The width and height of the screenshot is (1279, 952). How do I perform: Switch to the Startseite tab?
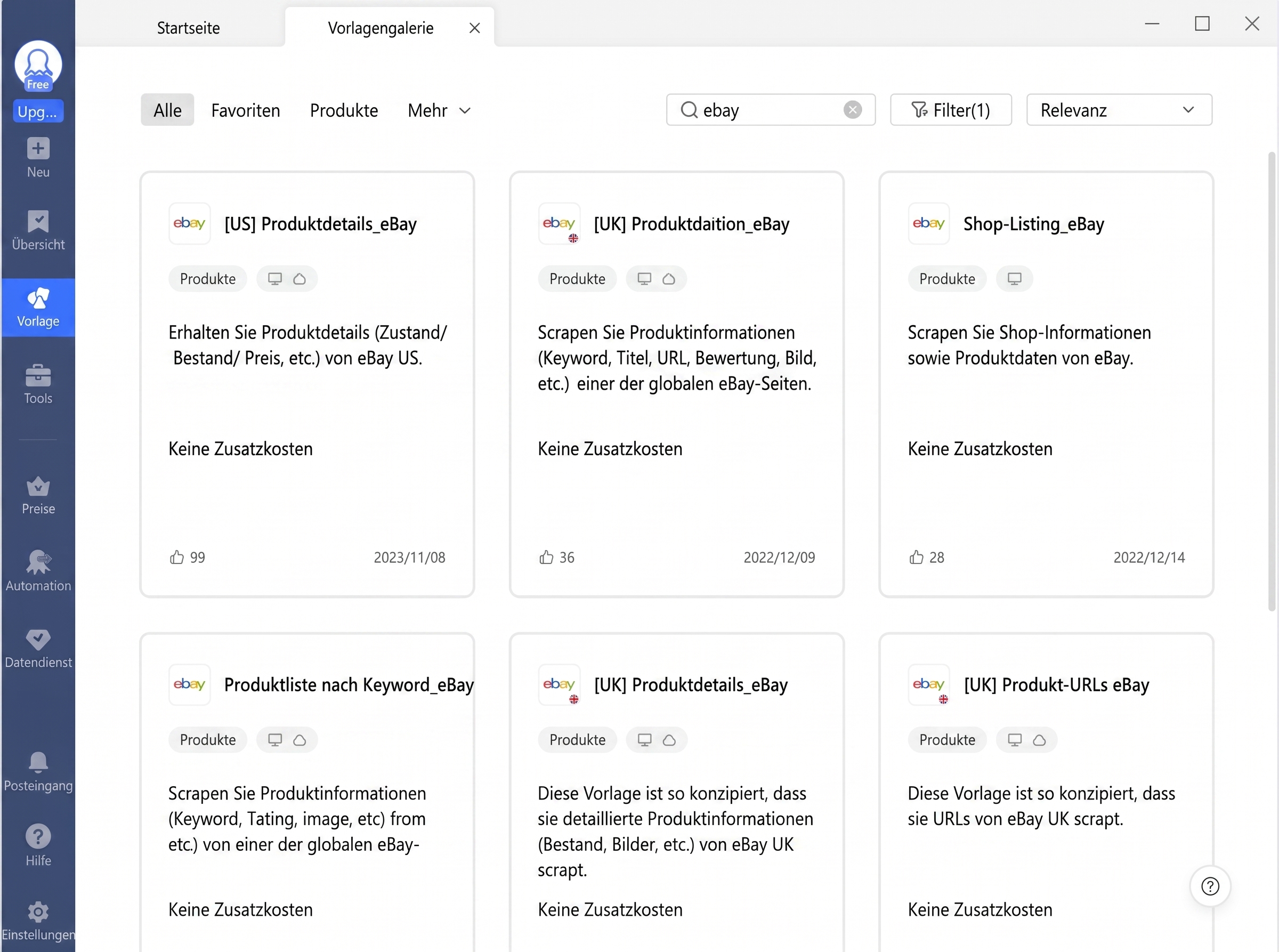(x=189, y=28)
